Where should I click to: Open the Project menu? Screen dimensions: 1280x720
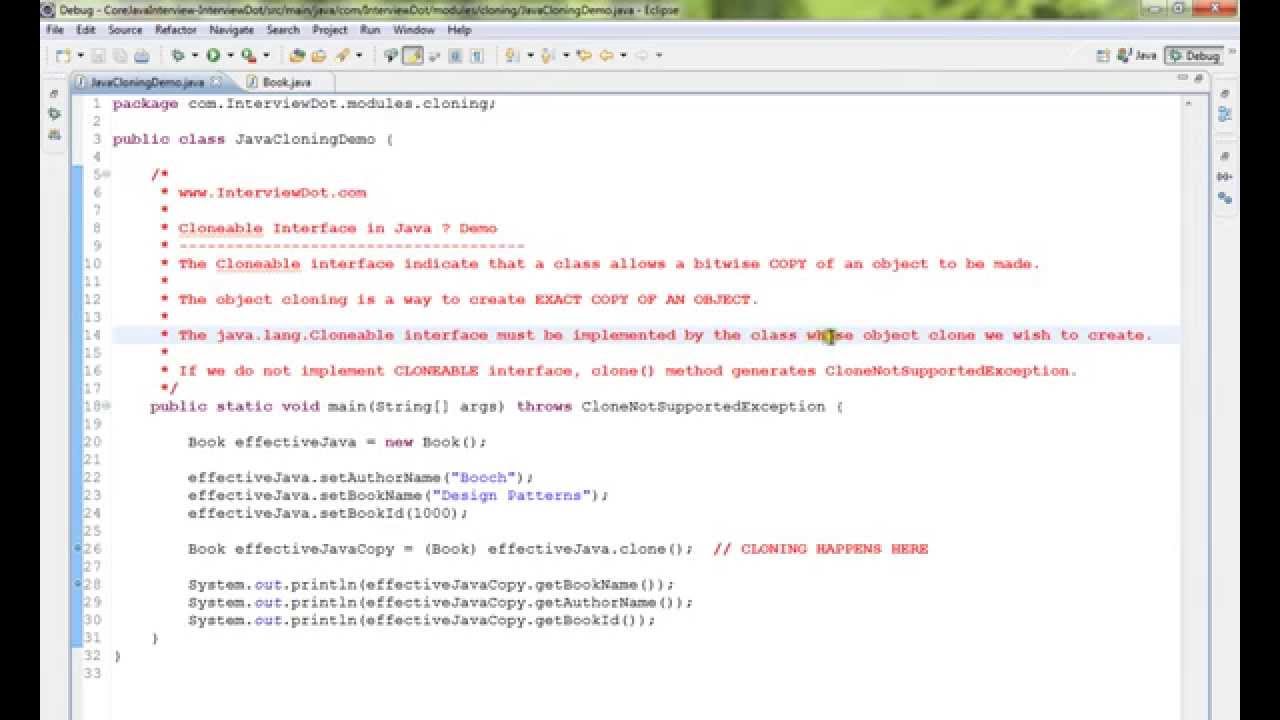pos(330,30)
